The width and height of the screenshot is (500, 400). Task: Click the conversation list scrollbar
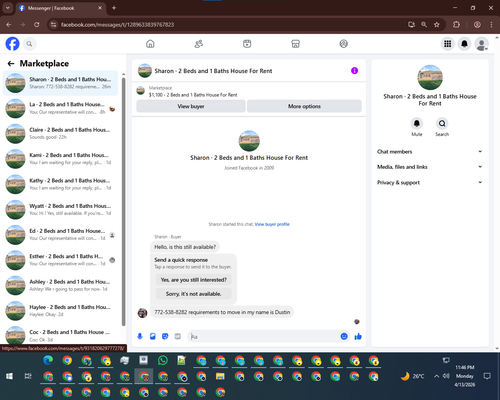click(x=123, y=202)
